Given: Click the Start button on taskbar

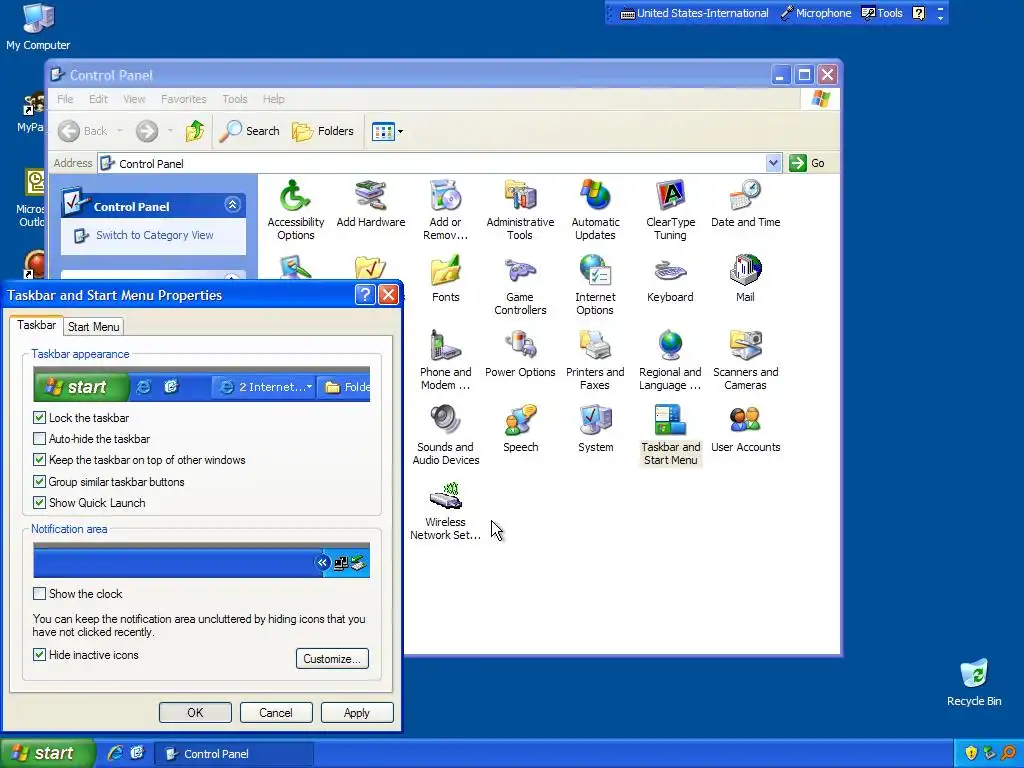Looking at the screenshot, I should click(47, 754).
